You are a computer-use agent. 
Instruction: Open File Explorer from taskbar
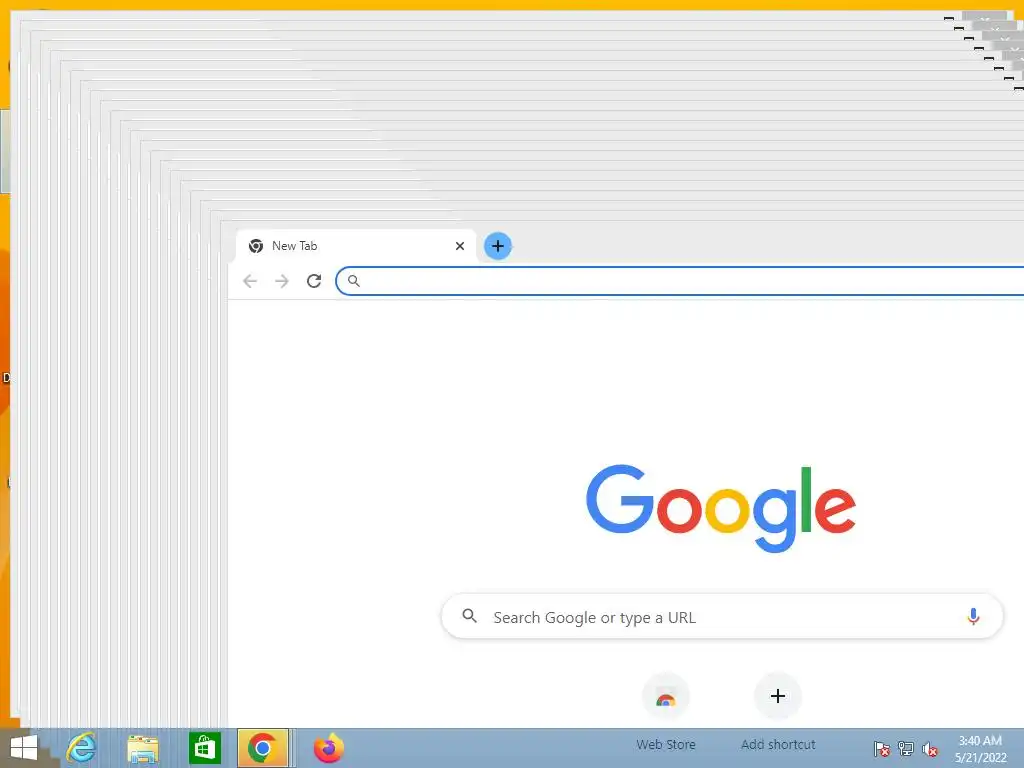142,748
